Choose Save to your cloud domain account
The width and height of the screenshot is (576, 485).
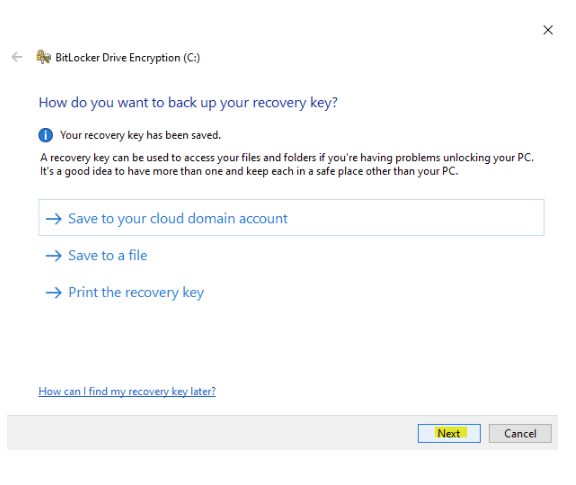click(x=291, y=218)
